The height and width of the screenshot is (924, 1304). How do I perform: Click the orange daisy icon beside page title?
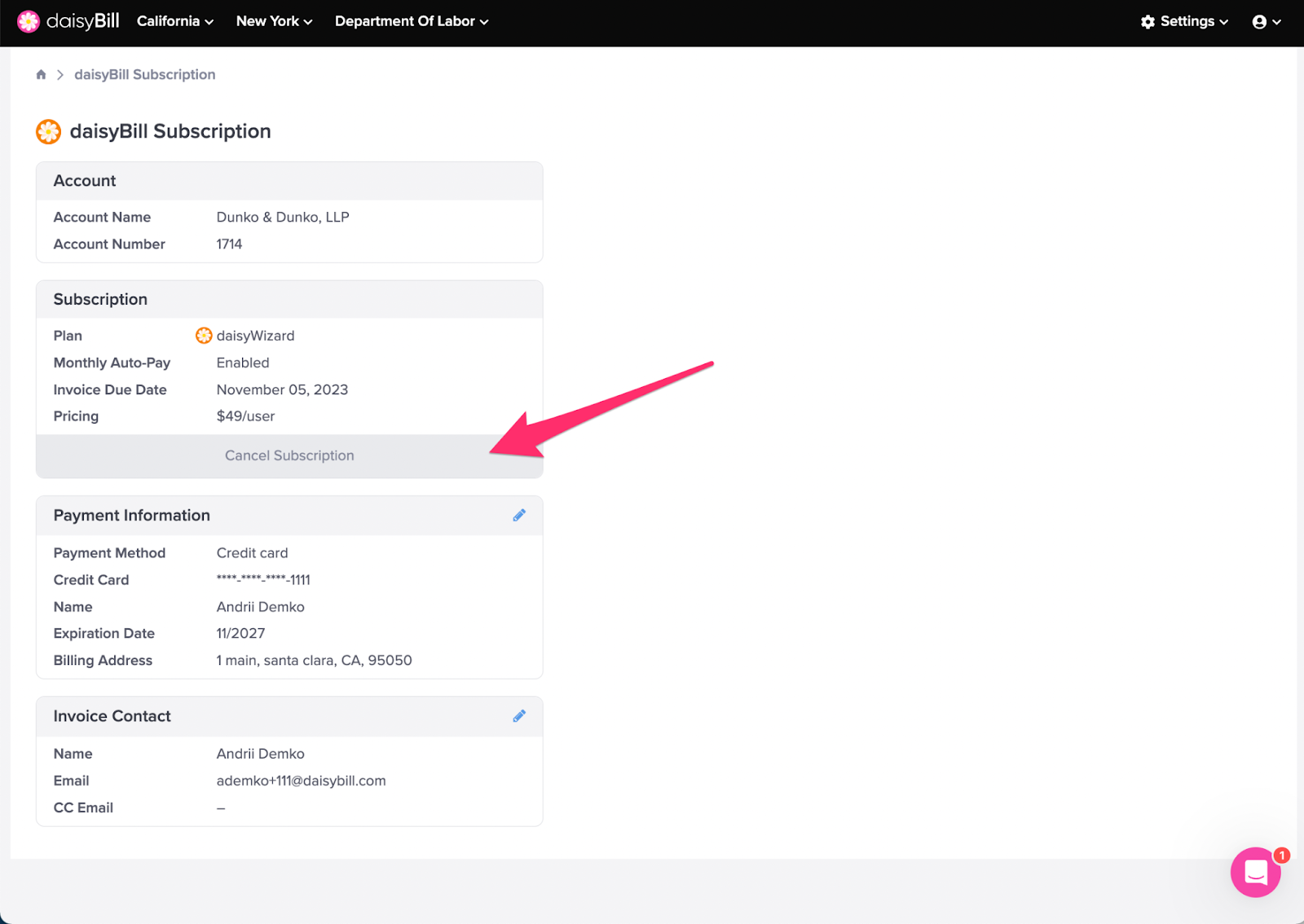49,131
